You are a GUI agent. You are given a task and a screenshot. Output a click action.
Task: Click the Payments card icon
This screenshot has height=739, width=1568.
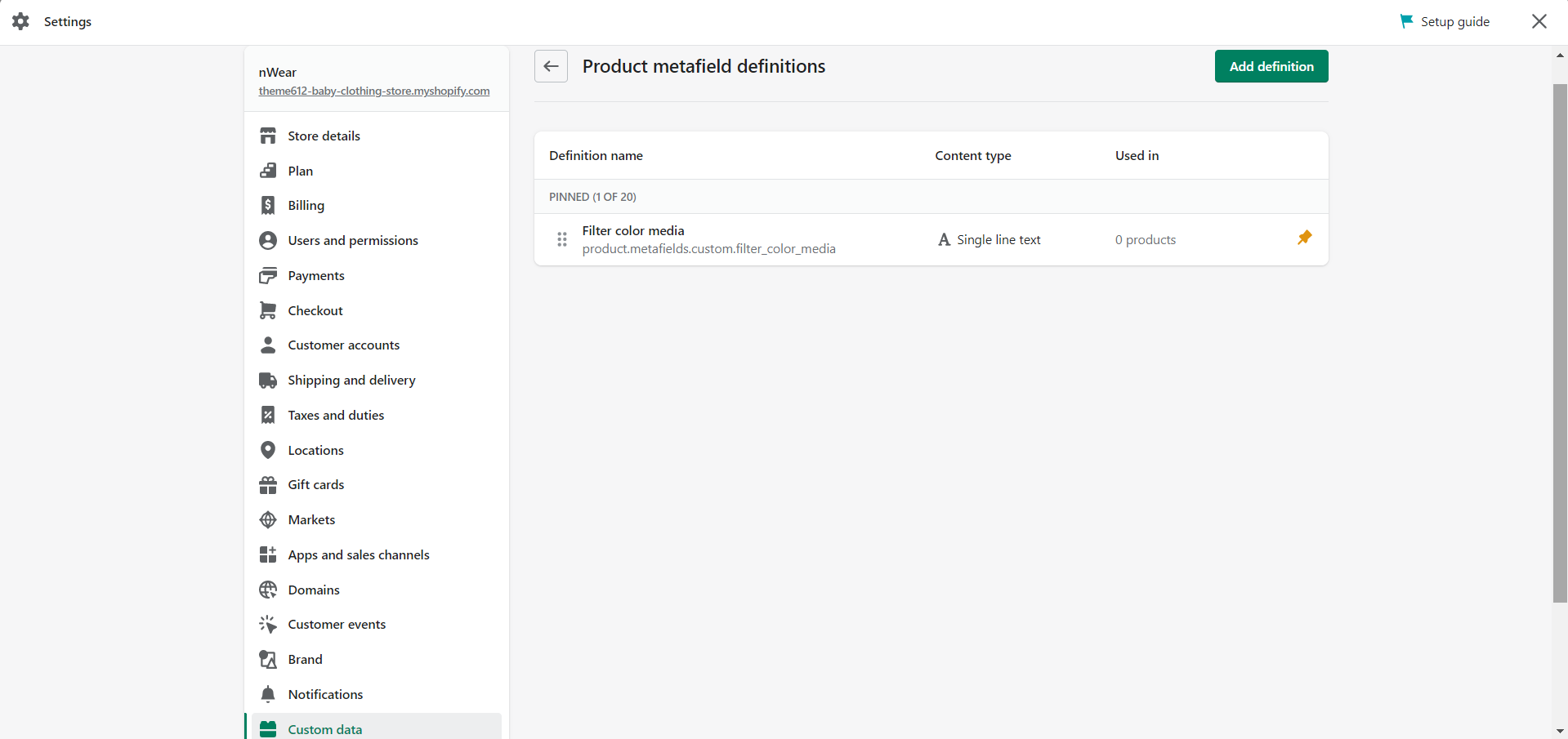[x=268, y=275]
